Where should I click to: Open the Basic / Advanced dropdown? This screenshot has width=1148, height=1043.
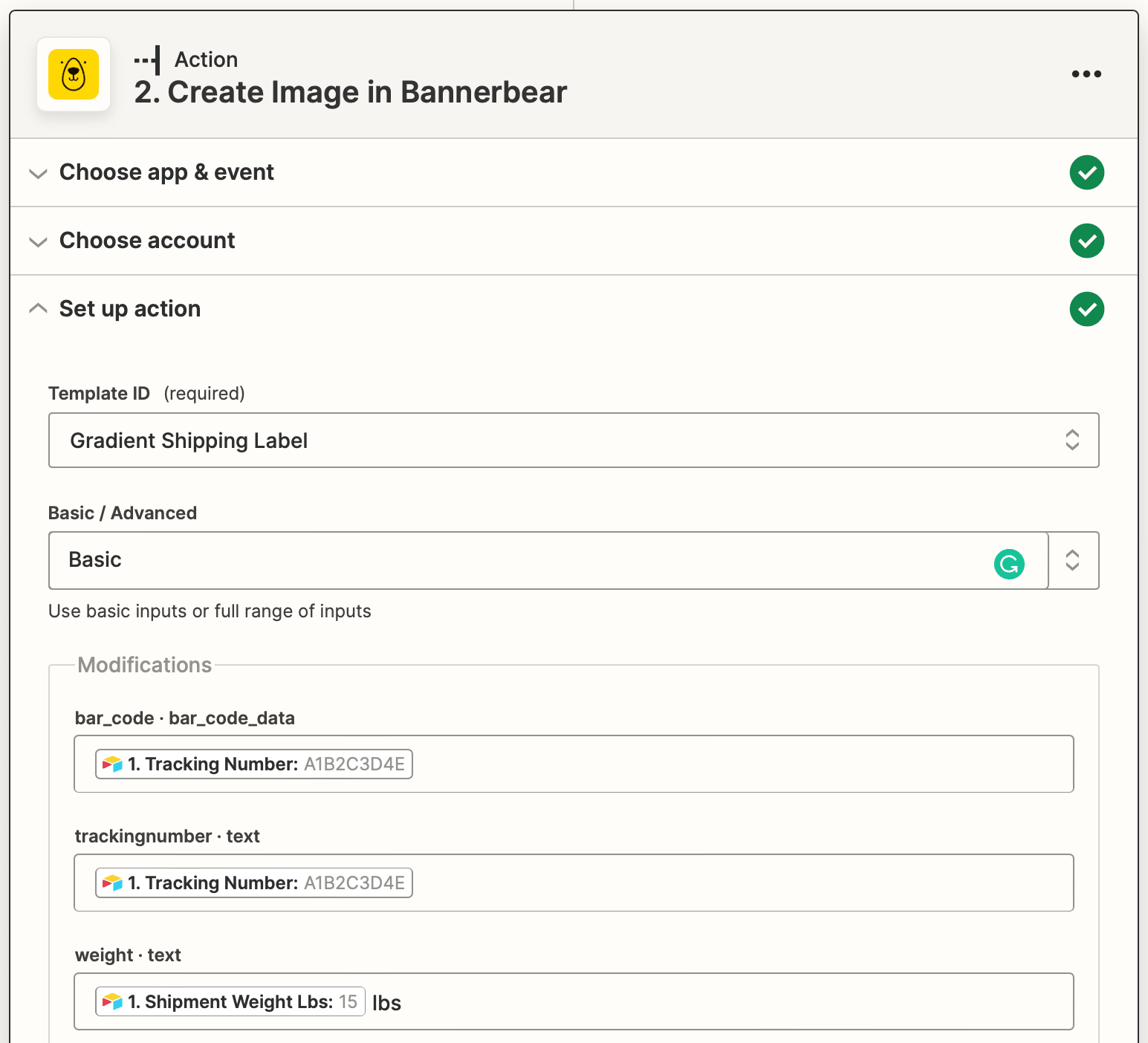[1073, 560]
